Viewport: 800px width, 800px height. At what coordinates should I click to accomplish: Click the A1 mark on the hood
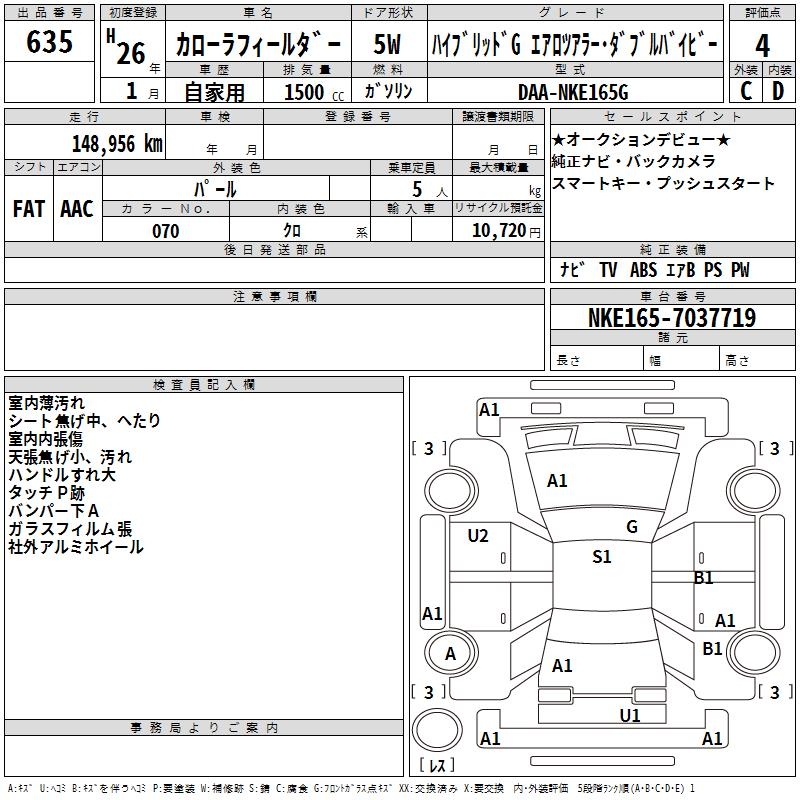tap(557, 481)
